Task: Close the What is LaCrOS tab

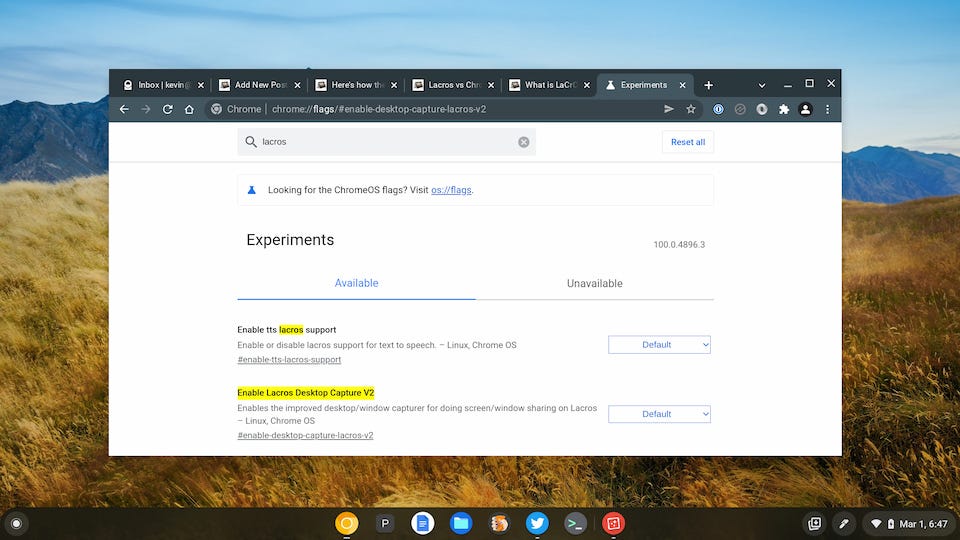Action: (x=587, y=86)
